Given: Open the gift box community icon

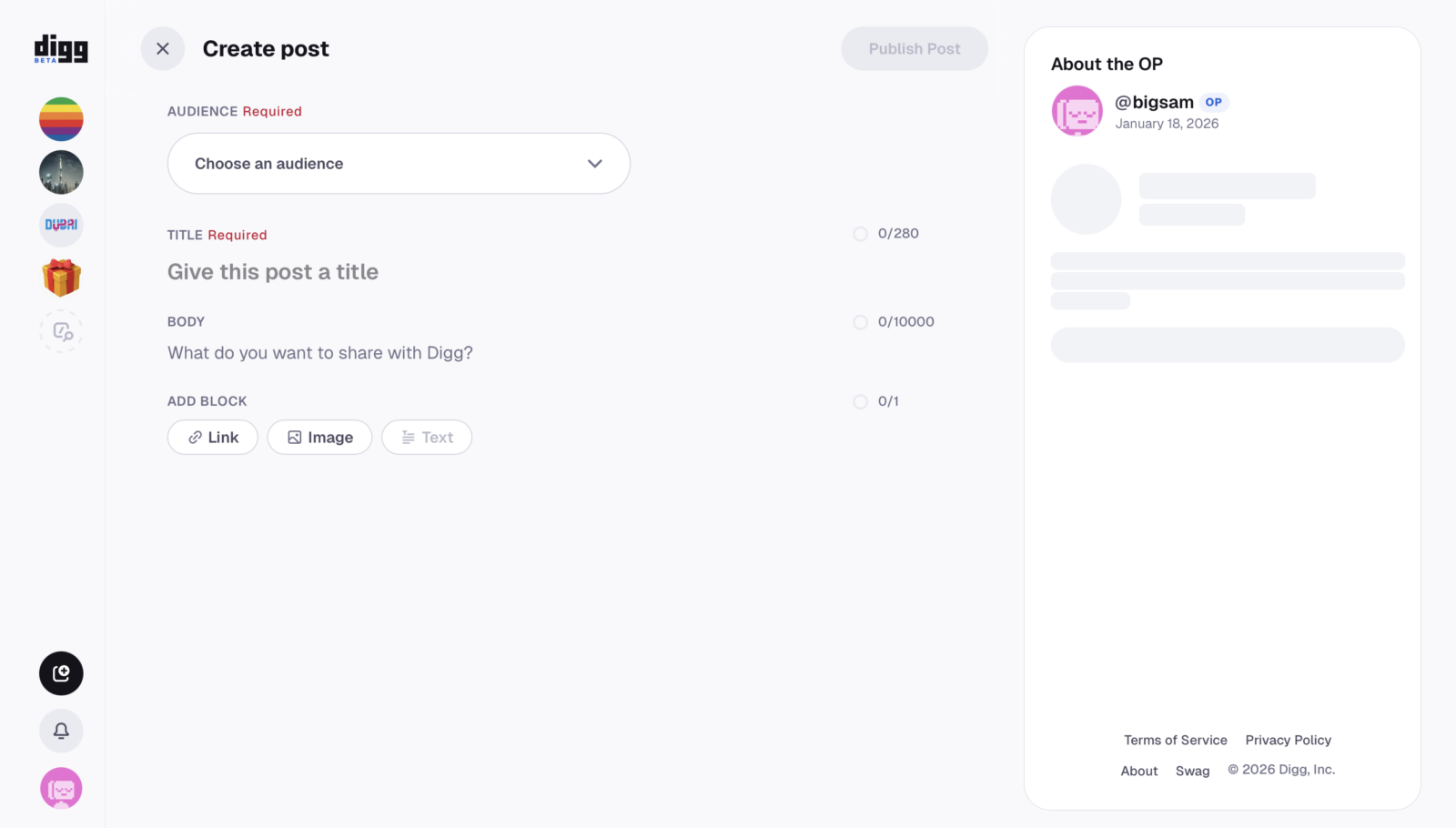Looking at the screenshot, I should pos(61,278).
